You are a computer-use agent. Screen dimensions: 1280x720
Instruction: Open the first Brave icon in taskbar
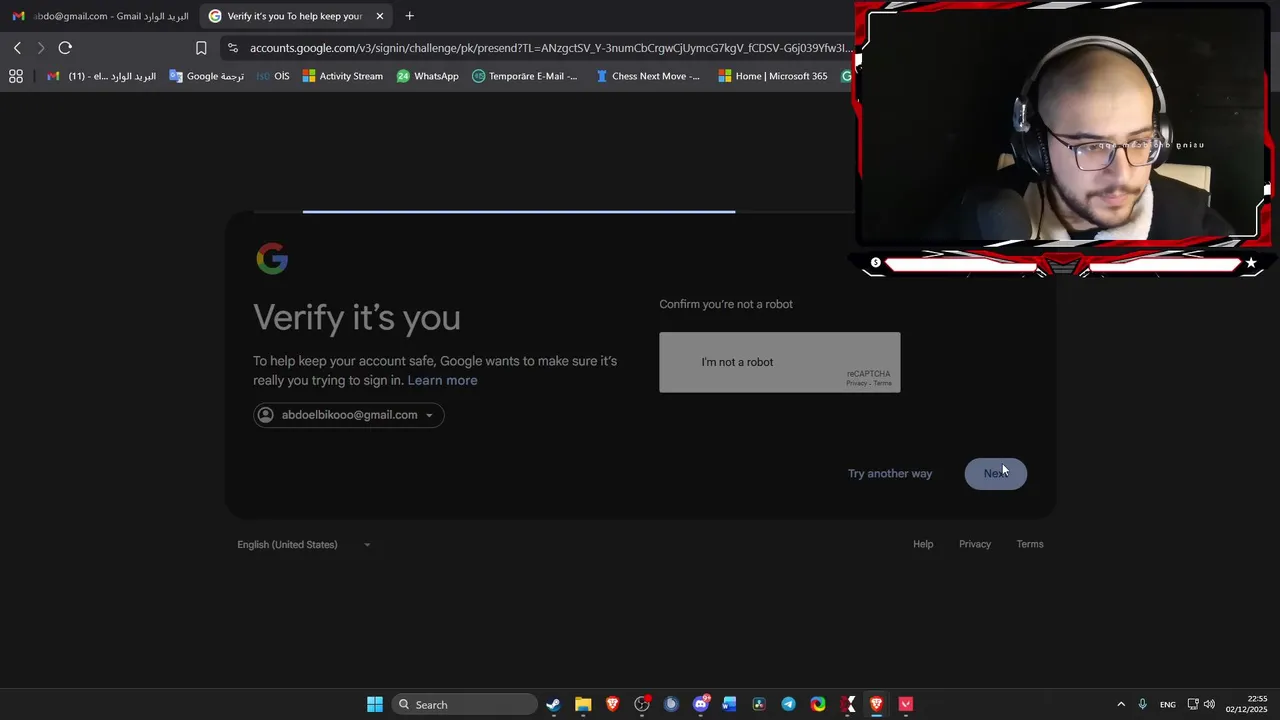(x=612, y=704)
